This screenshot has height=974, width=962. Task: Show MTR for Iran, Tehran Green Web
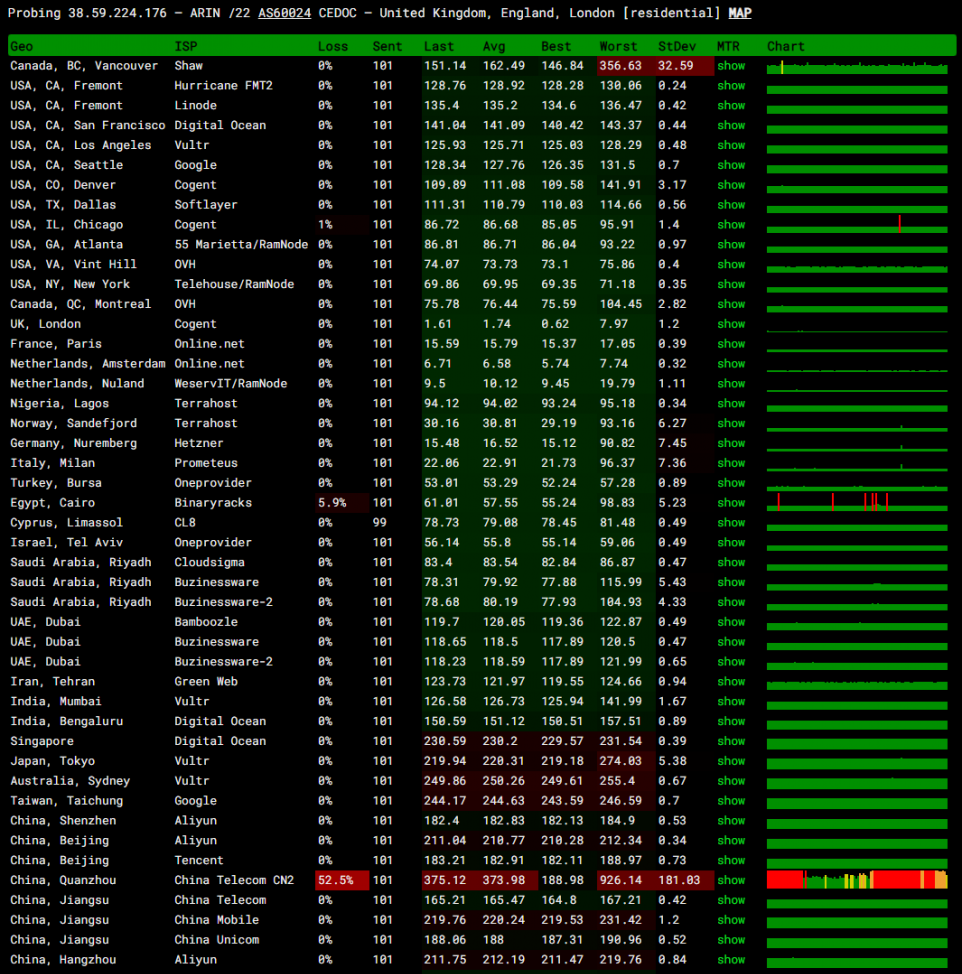point(731,682)
